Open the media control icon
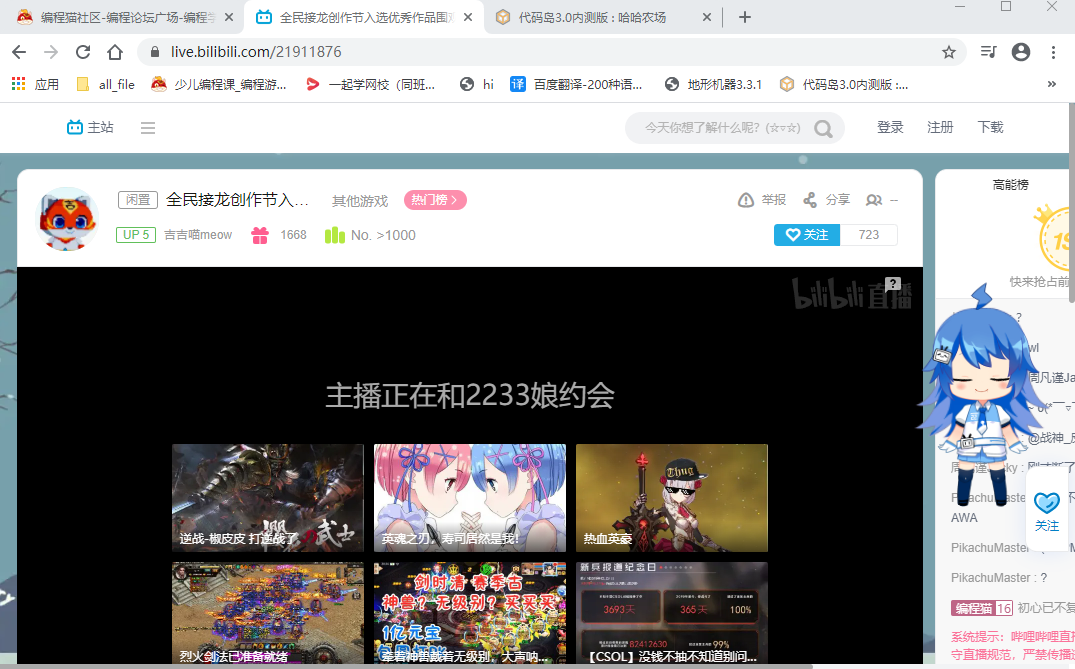This screenshot has width=1075, height=669. (x=988, y=52)
